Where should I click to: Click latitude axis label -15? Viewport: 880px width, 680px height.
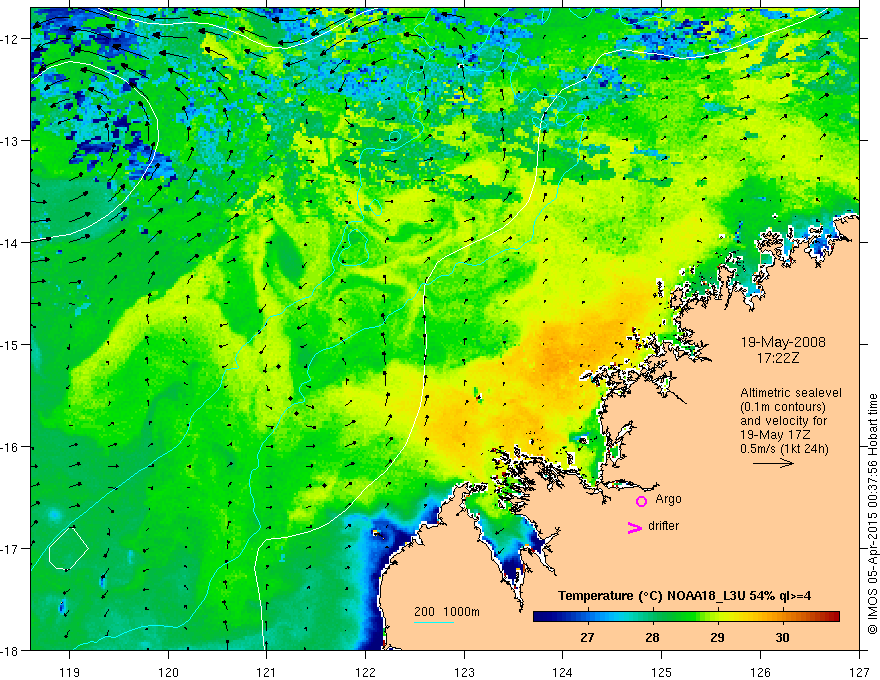click(x=10, y=344)
